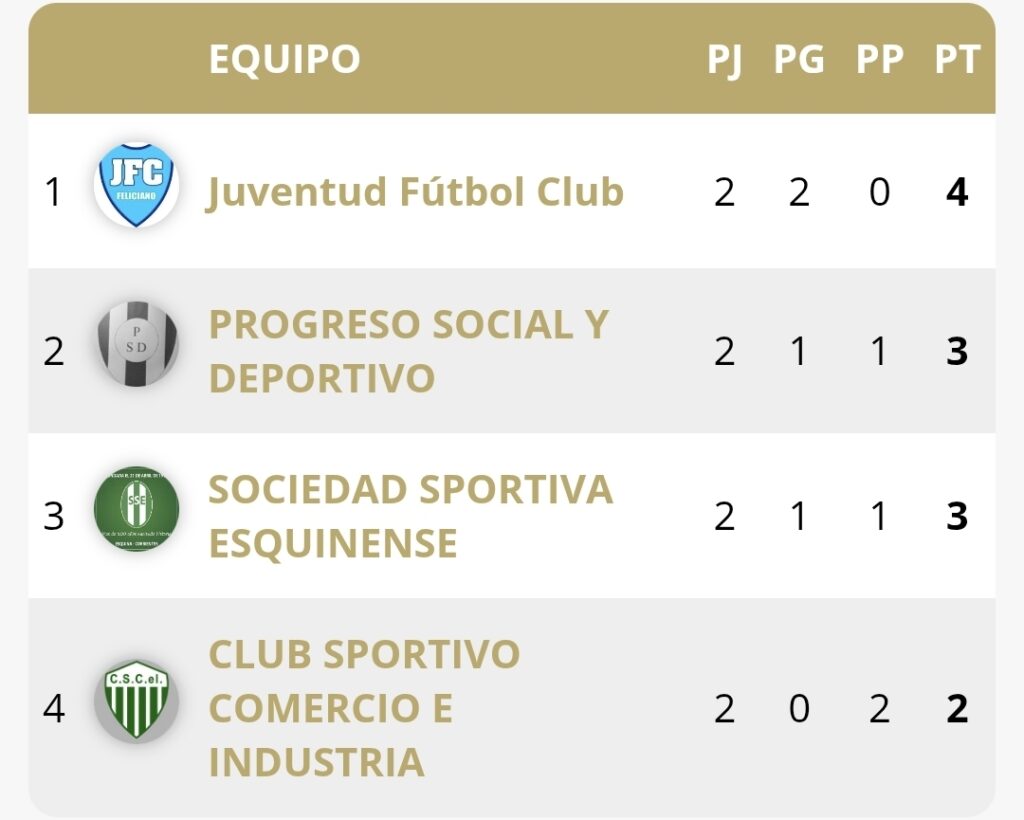Image resolution: width=1024 pixels, height=820 pixels.
Task: Click the Juventud Fútbol Club crest icon
Action: click(x=136, y=185)
